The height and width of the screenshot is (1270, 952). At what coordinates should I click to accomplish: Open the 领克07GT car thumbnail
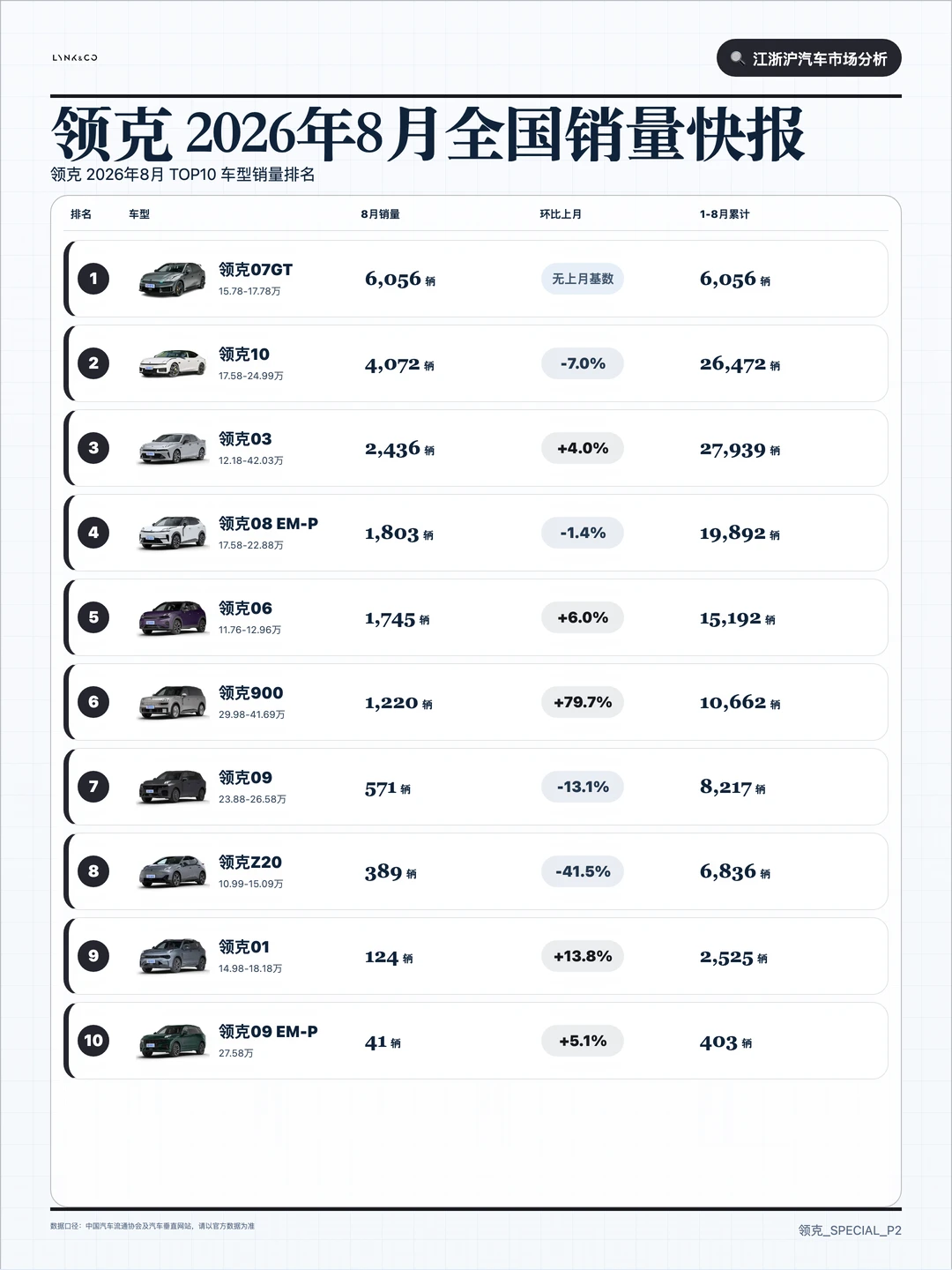(173, 279)
